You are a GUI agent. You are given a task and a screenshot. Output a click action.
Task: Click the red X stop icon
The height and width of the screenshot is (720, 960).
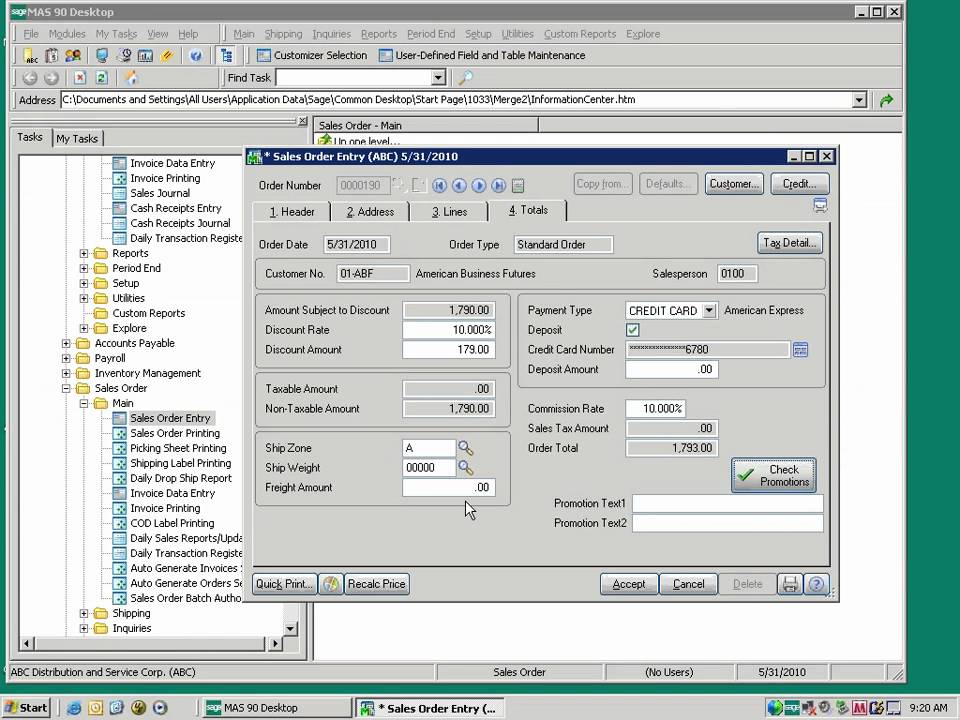tap(80, 78)
